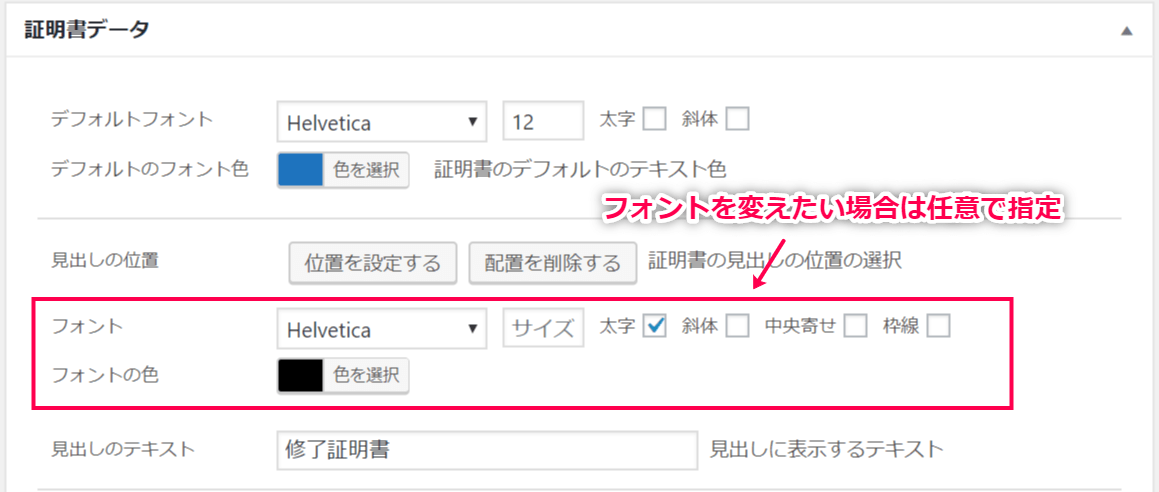1159x492 pixels.
Task: Enable the 枠線 checkbox
Action: point(939,326)
